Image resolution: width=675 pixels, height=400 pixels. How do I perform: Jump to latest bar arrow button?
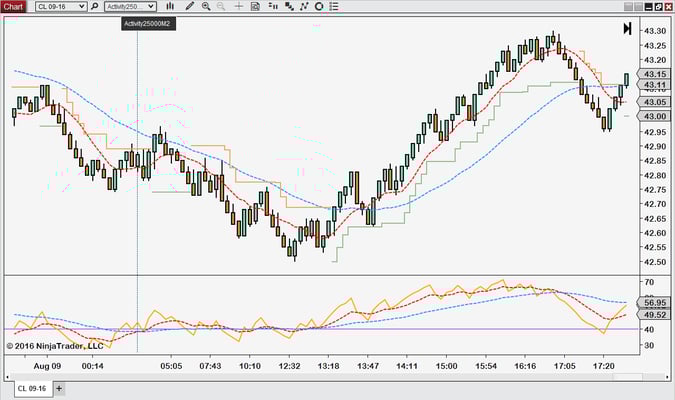[x=627, y=29]
